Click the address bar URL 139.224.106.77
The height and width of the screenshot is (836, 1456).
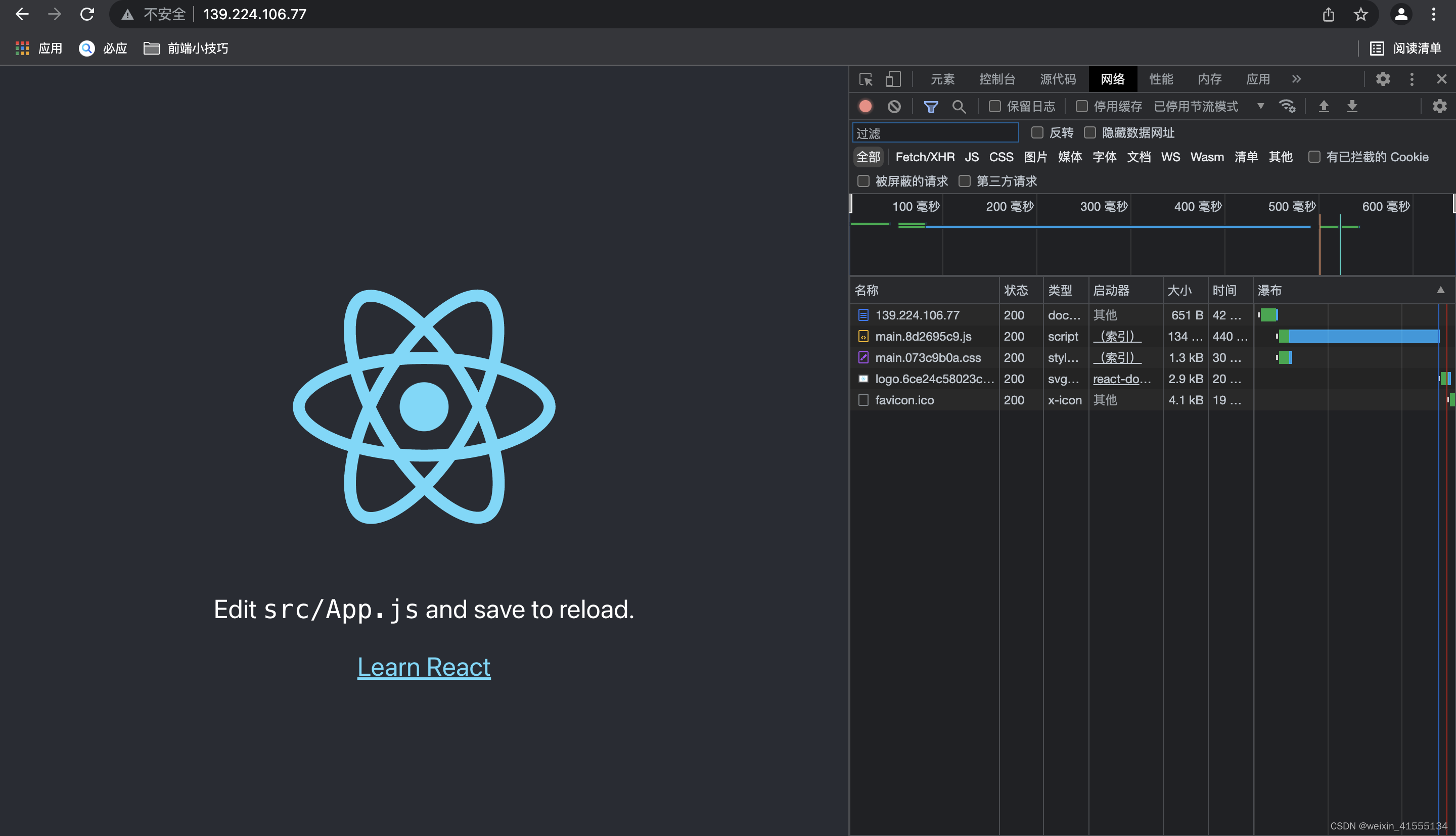tap(254, 14)
